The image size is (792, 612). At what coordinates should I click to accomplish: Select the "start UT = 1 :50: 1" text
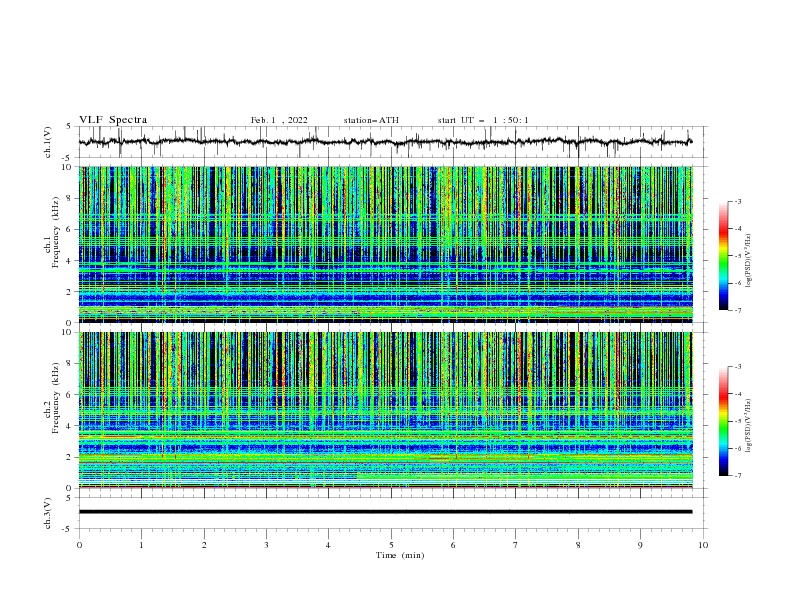point(483,120)
